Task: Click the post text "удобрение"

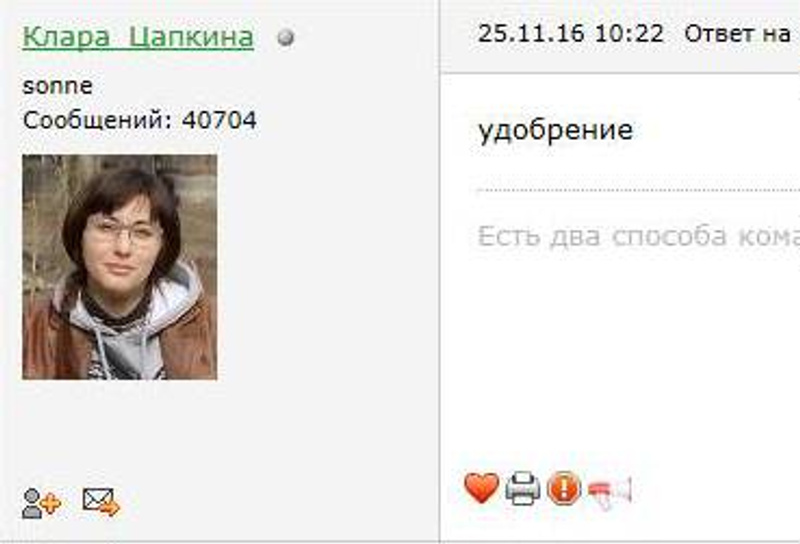Action: (x=556, y=130)
